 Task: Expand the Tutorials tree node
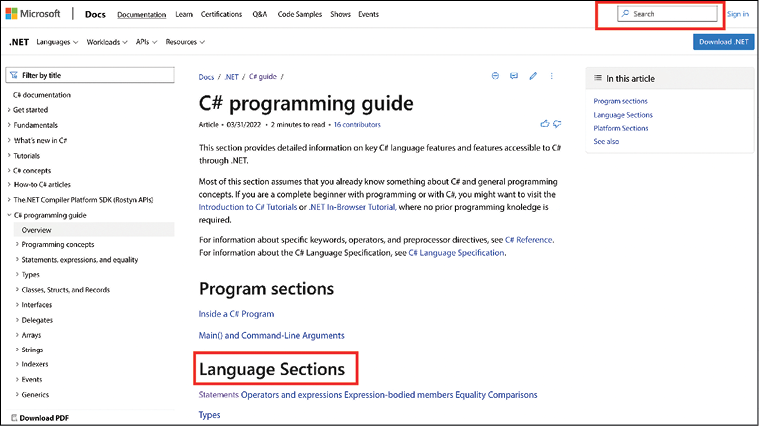[9, 156]
